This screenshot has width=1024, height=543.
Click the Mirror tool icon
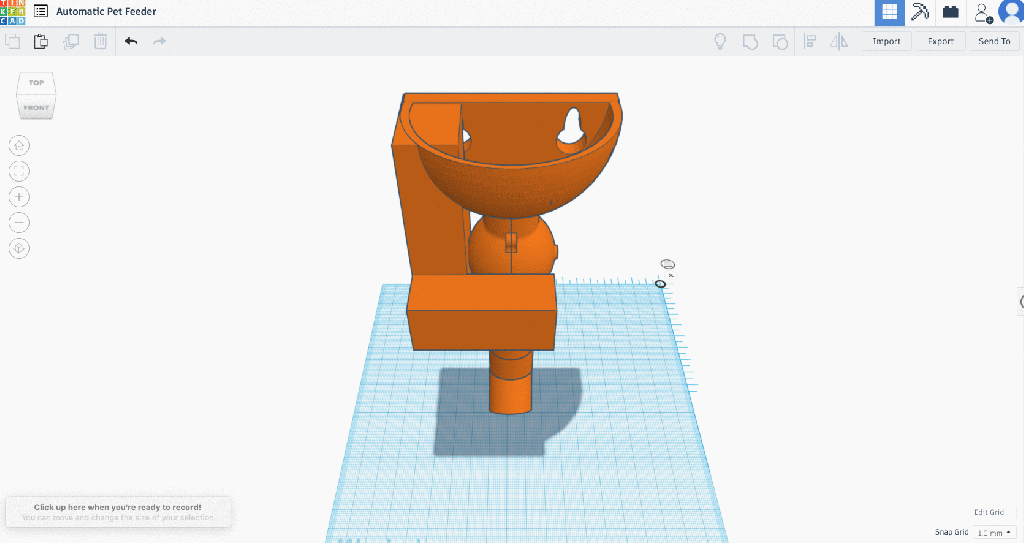coord(840,41)
